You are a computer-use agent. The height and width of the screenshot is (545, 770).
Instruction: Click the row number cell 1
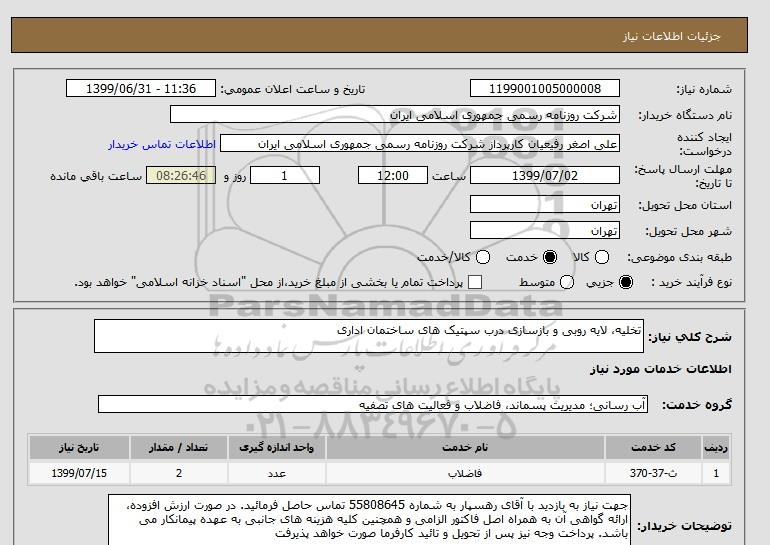click(x=716, y=473)
